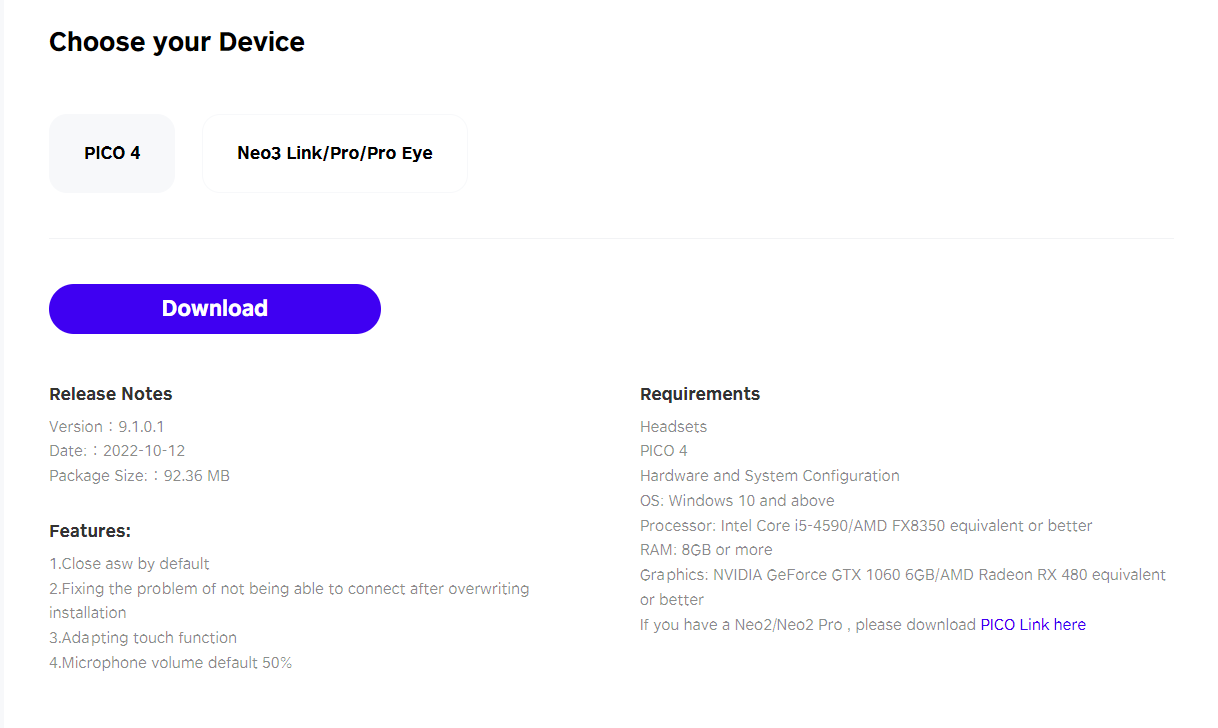The width and height of the screenshot is (1218, 728).
Task: Click the "Choose your Device" heading
Action: tap(177, 42)
